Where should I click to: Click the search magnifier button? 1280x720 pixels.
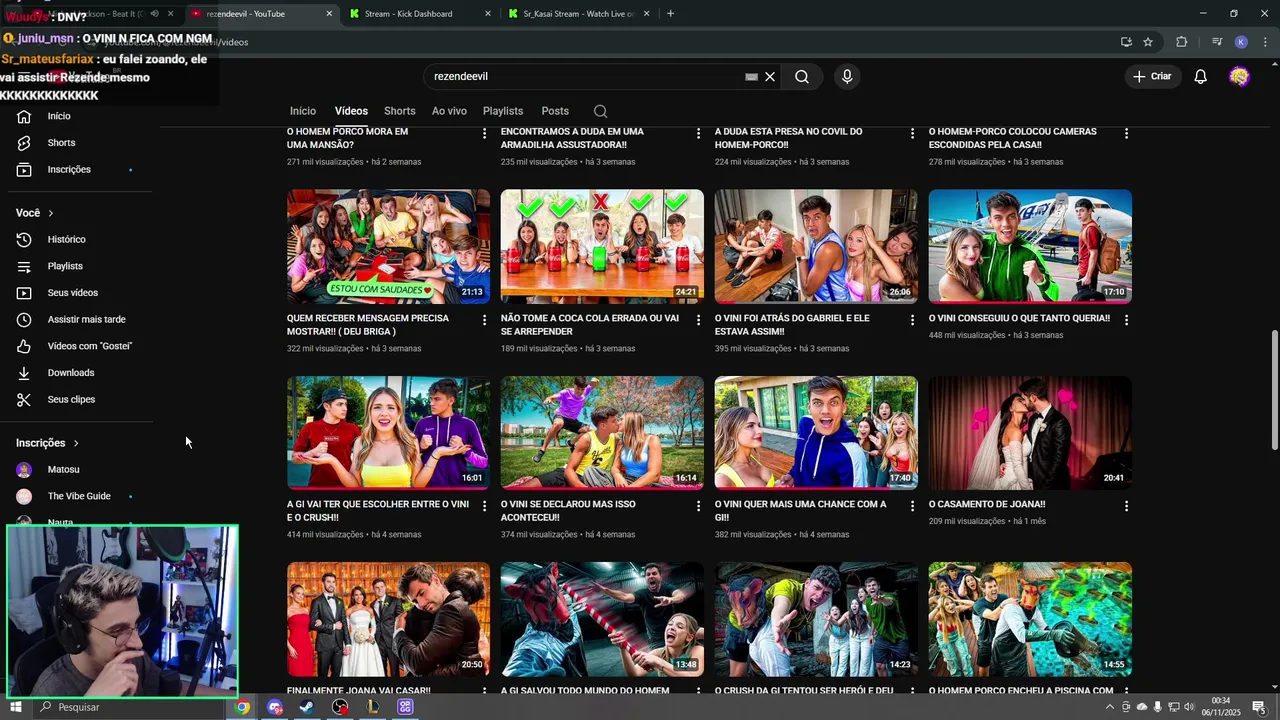click(802, 77)
